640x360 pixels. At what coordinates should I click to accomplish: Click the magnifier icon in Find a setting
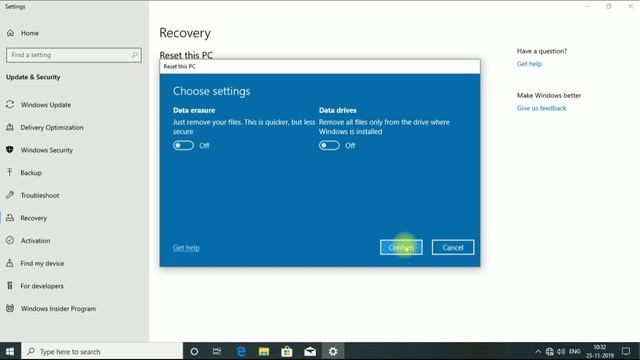[134, 55]
